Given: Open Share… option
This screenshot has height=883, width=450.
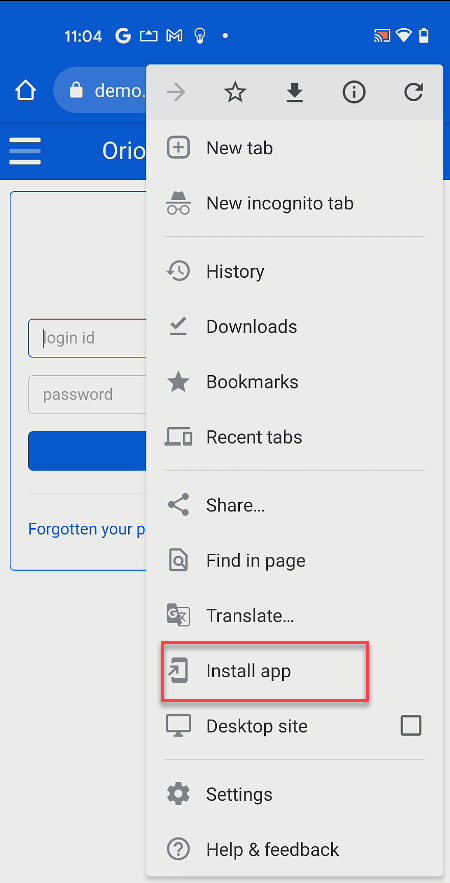Looking at the screenshot, I should pyautogui.click(x=295, y=505).
